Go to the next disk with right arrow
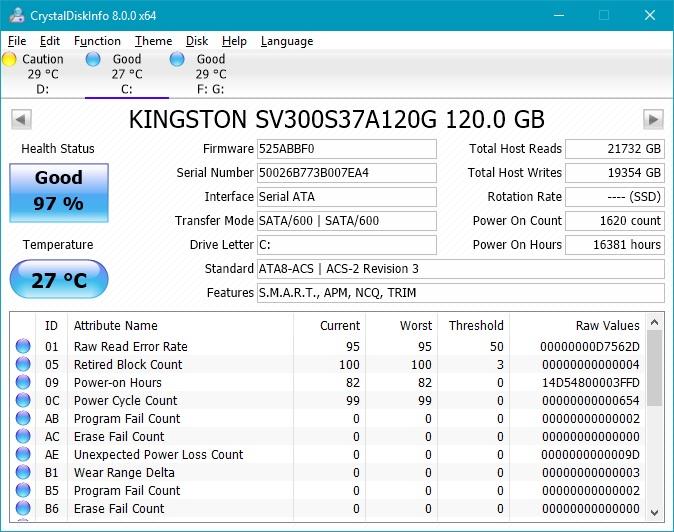 click(x=653, y=119)
